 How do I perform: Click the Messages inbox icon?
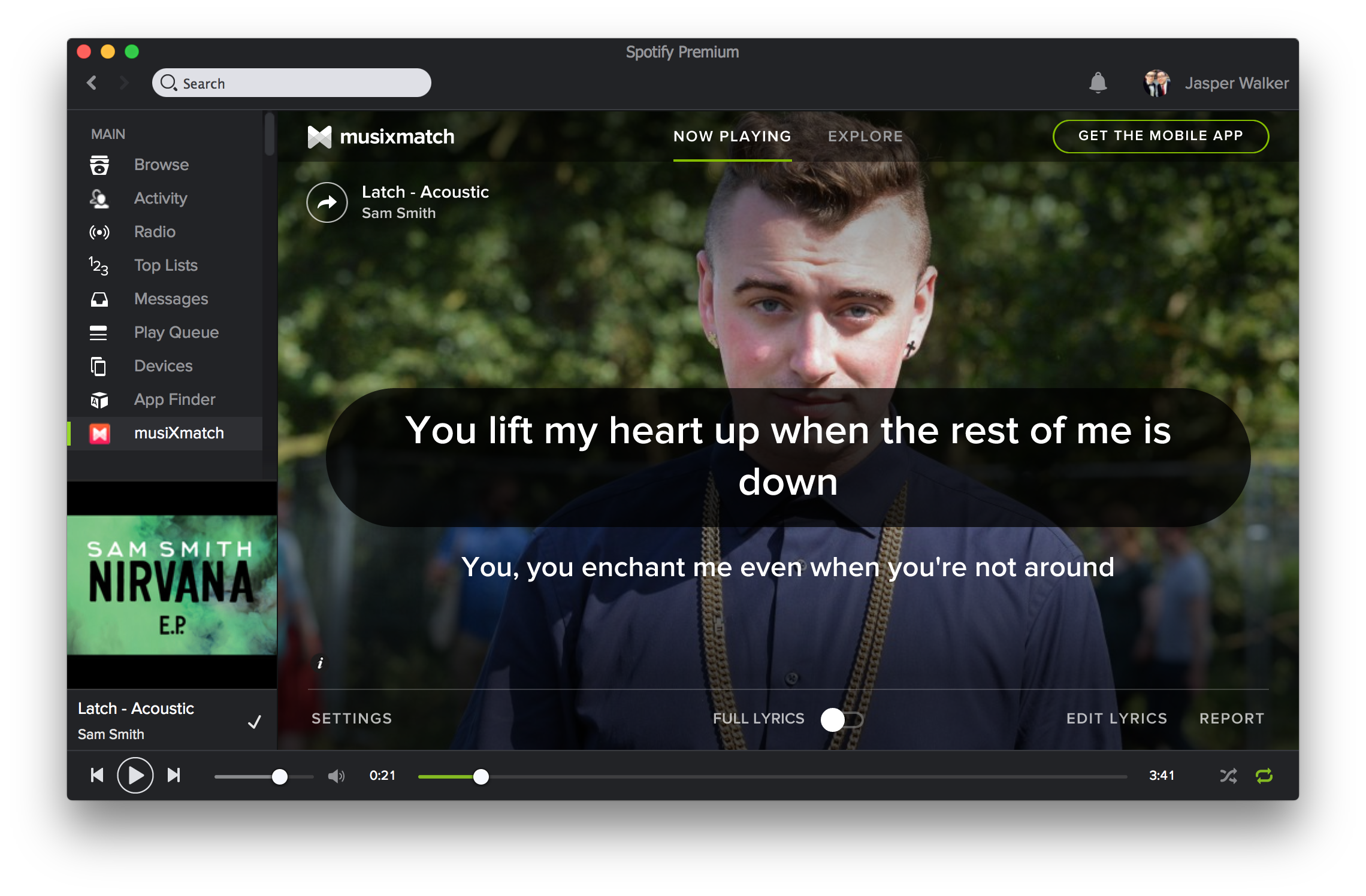(99, 299)
